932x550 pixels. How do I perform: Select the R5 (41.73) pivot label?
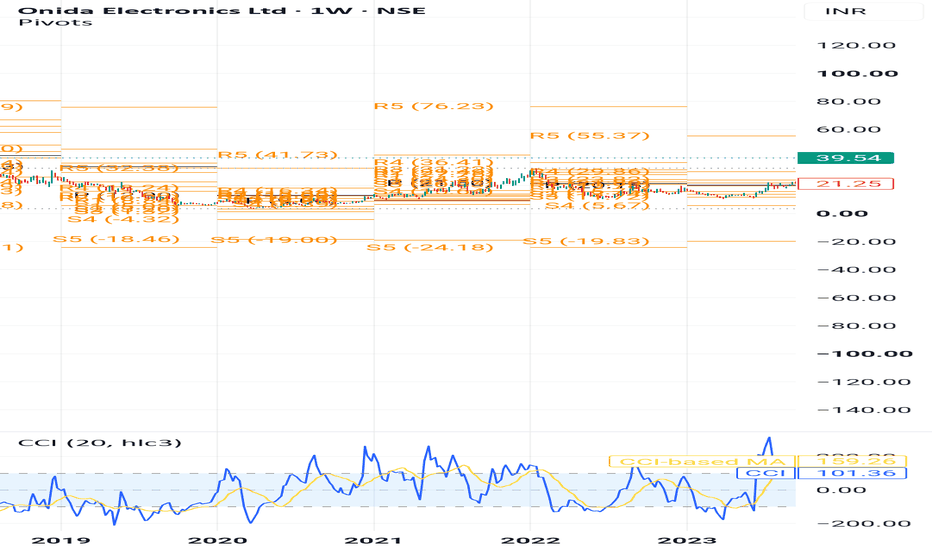(278, 155)
